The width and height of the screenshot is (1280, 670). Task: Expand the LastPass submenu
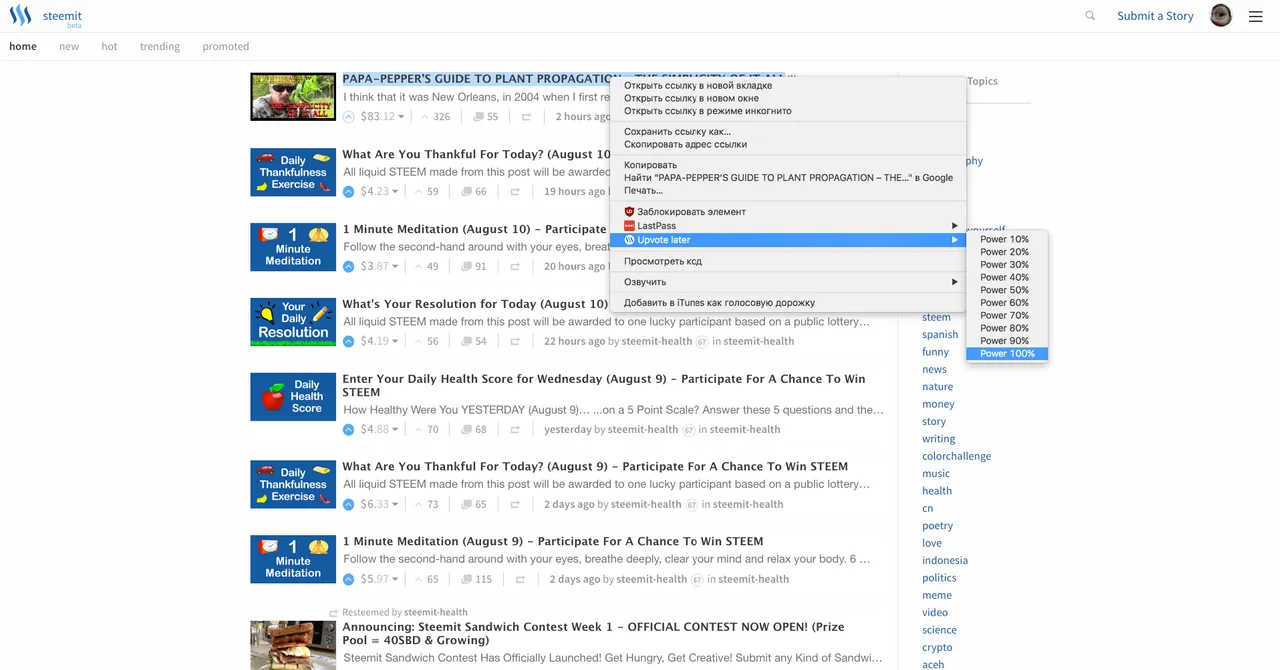pos(954,226)
